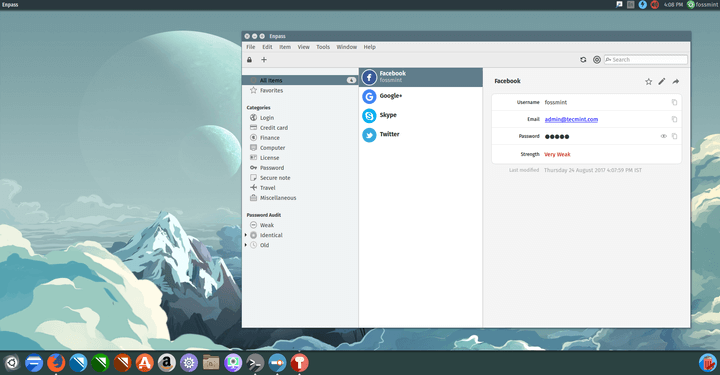Viewport: 720px width, 375px height.
Task: Open fossmint user menu in panel
Action: coord(703,5)
